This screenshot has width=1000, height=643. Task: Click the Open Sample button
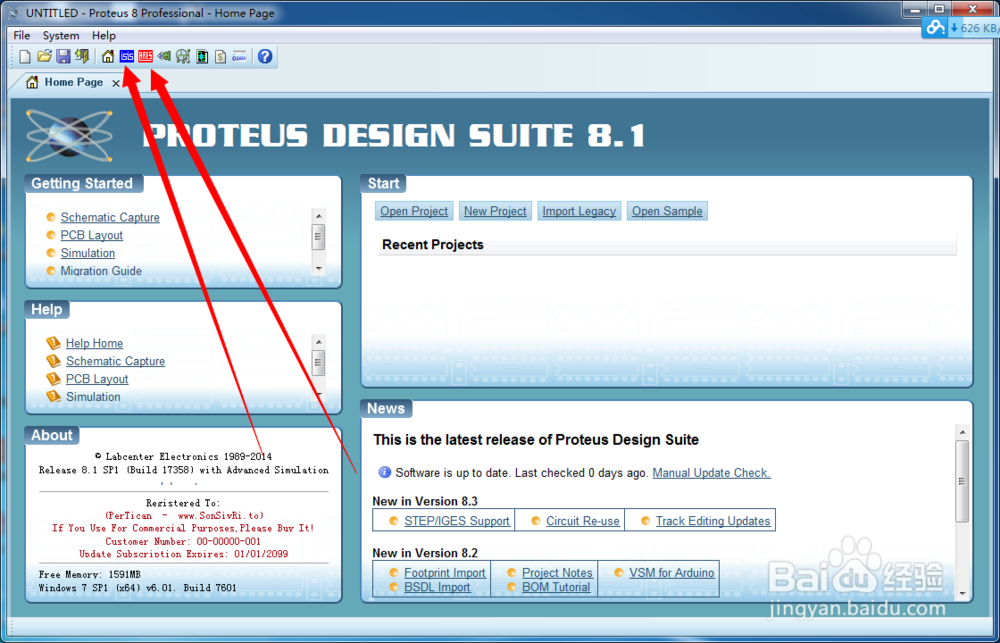tap(667, 211)
